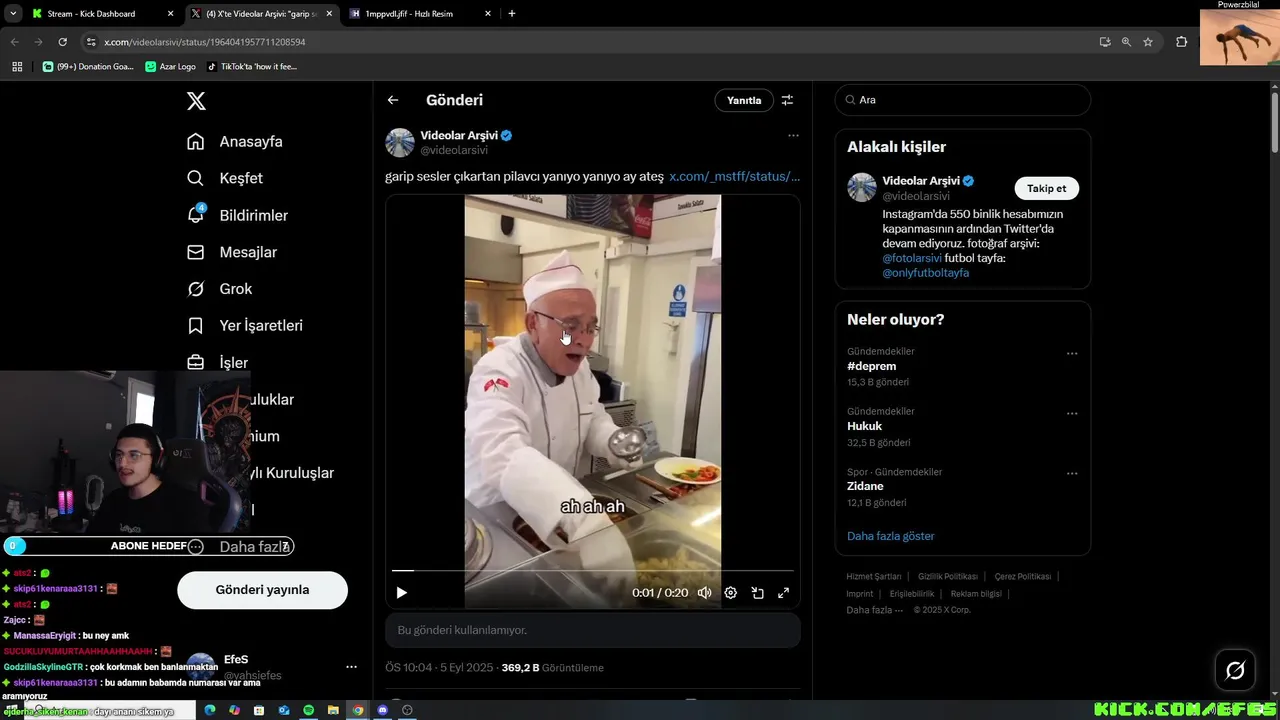Open Keşfet (explore) from the sidebar
This screenshot has width=1280, height=720.
pos(225,178)
